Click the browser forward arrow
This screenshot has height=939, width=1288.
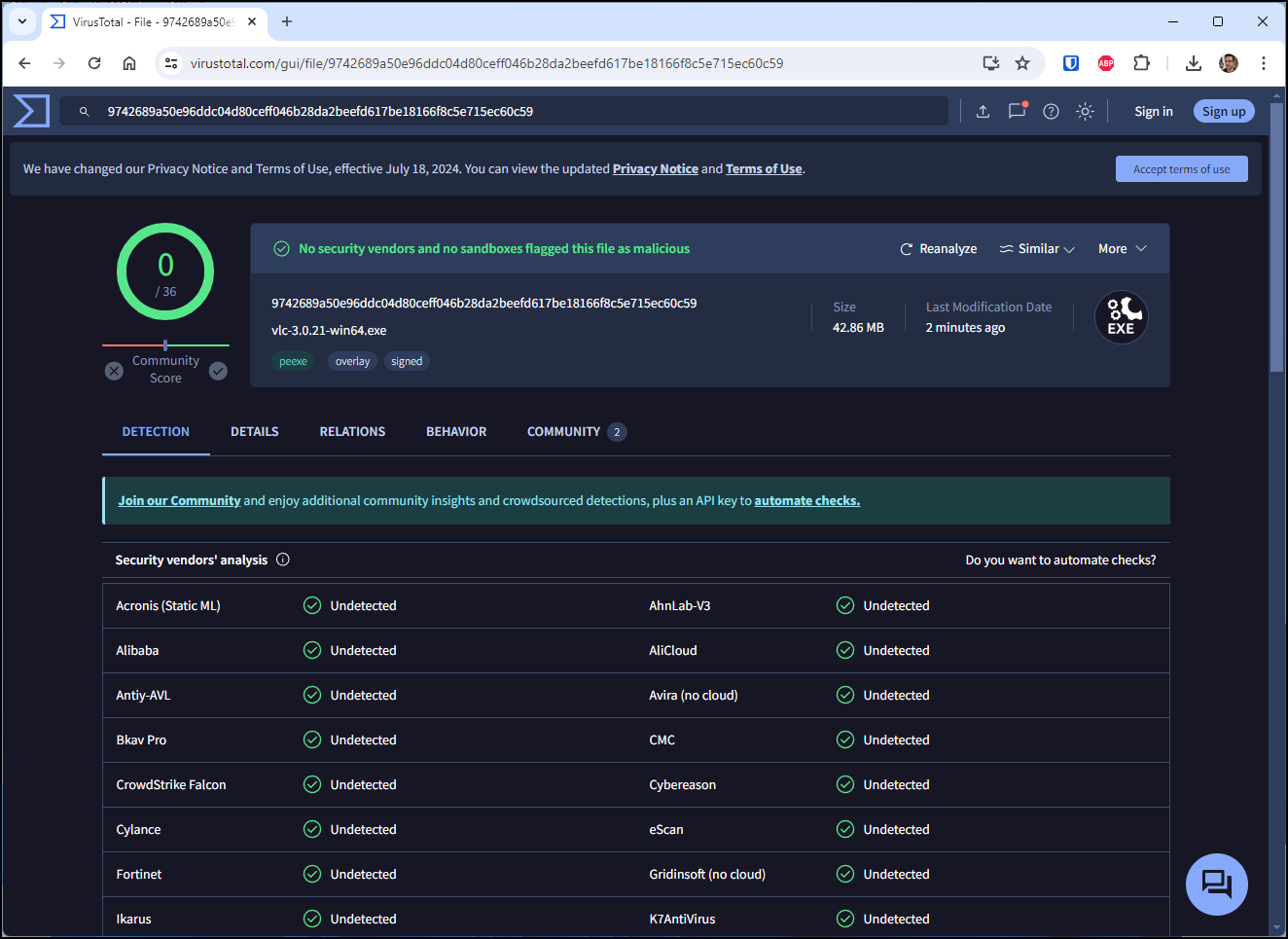[x=59, y=63]
